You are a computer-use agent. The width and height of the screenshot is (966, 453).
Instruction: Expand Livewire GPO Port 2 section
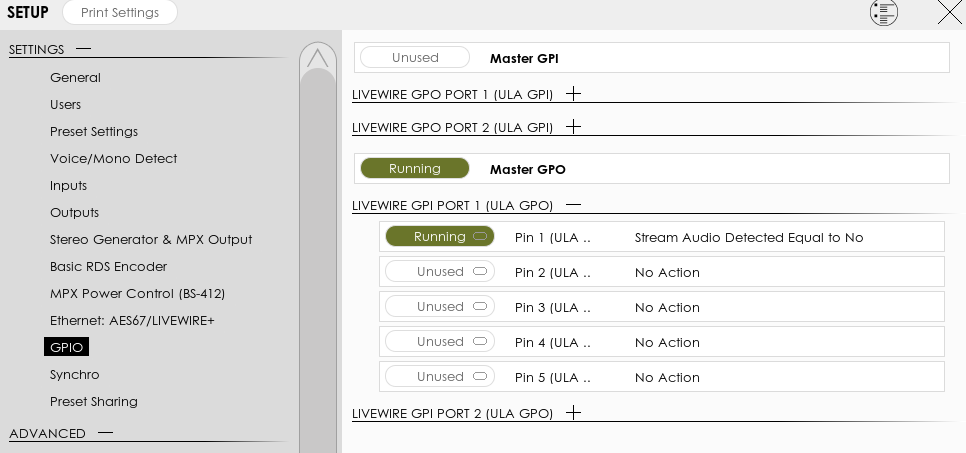click(x=573, y=127)
